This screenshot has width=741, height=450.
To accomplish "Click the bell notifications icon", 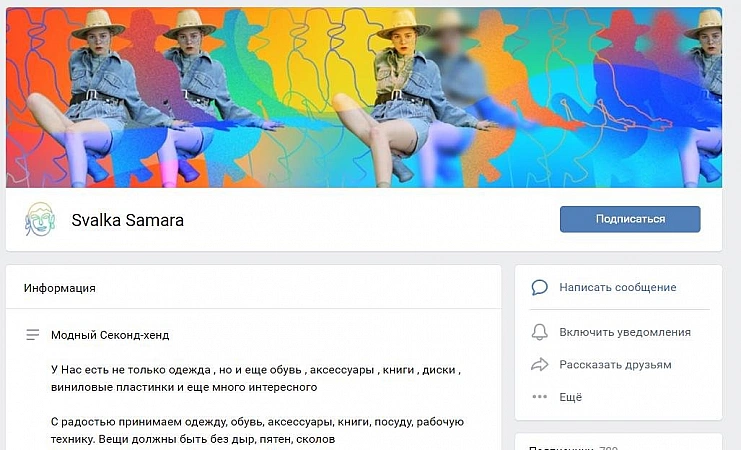I will (x=539, y=332).
